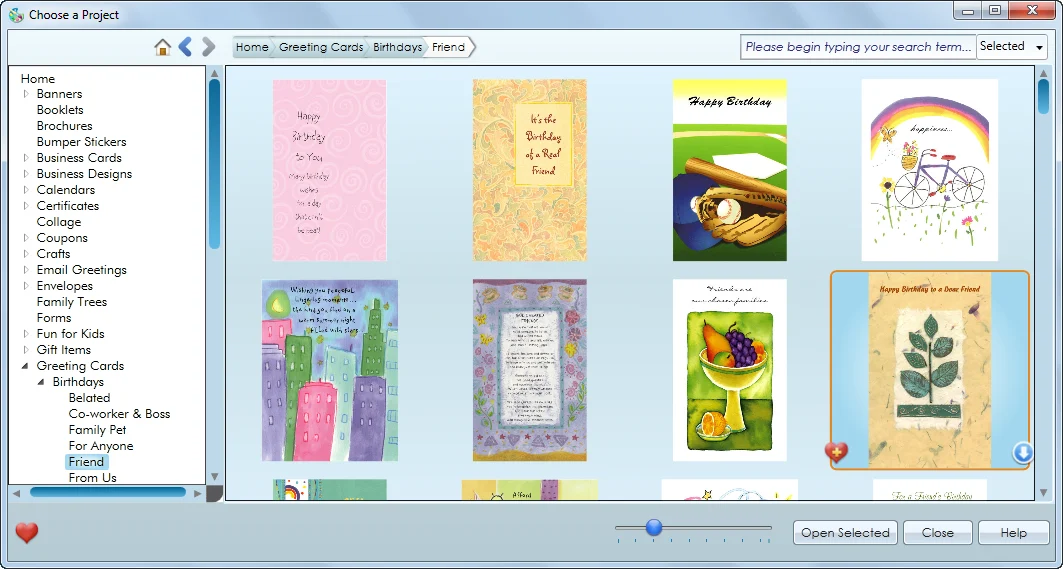
Task: Go back with the blue arrow
Action: 185,47
